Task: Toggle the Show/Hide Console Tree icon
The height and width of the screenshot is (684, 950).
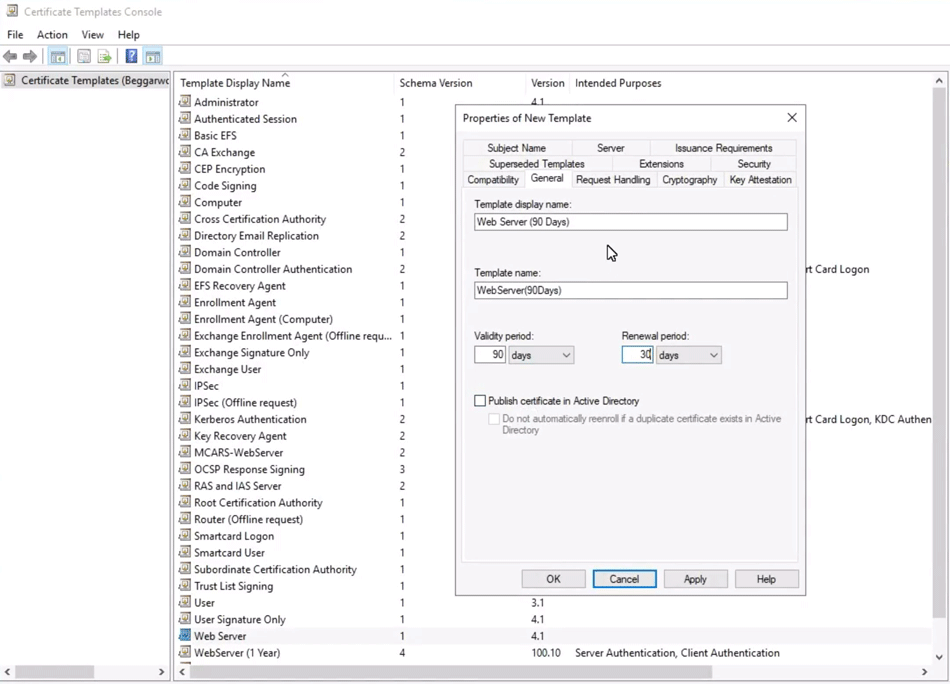Action: [58, 57]
